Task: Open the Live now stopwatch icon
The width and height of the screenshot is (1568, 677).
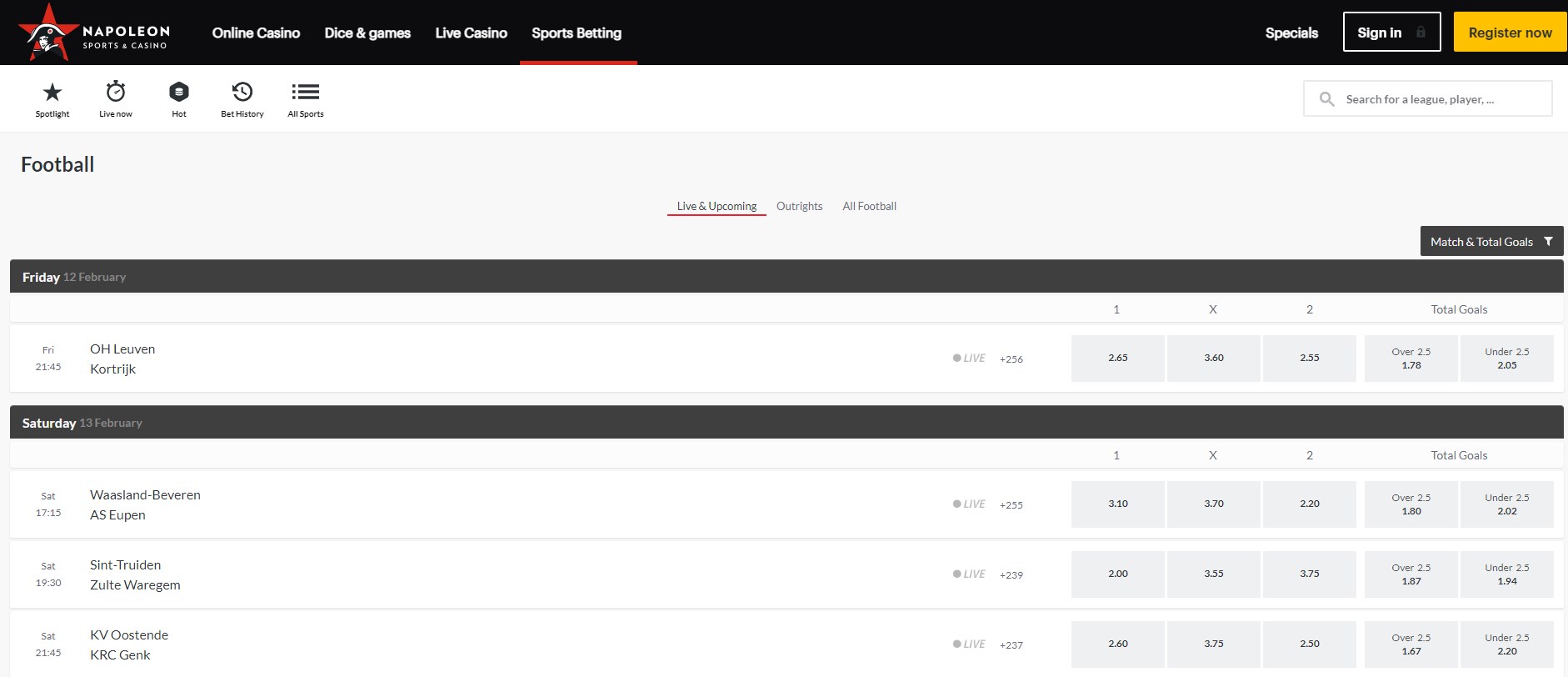Action: pos(116,91)
